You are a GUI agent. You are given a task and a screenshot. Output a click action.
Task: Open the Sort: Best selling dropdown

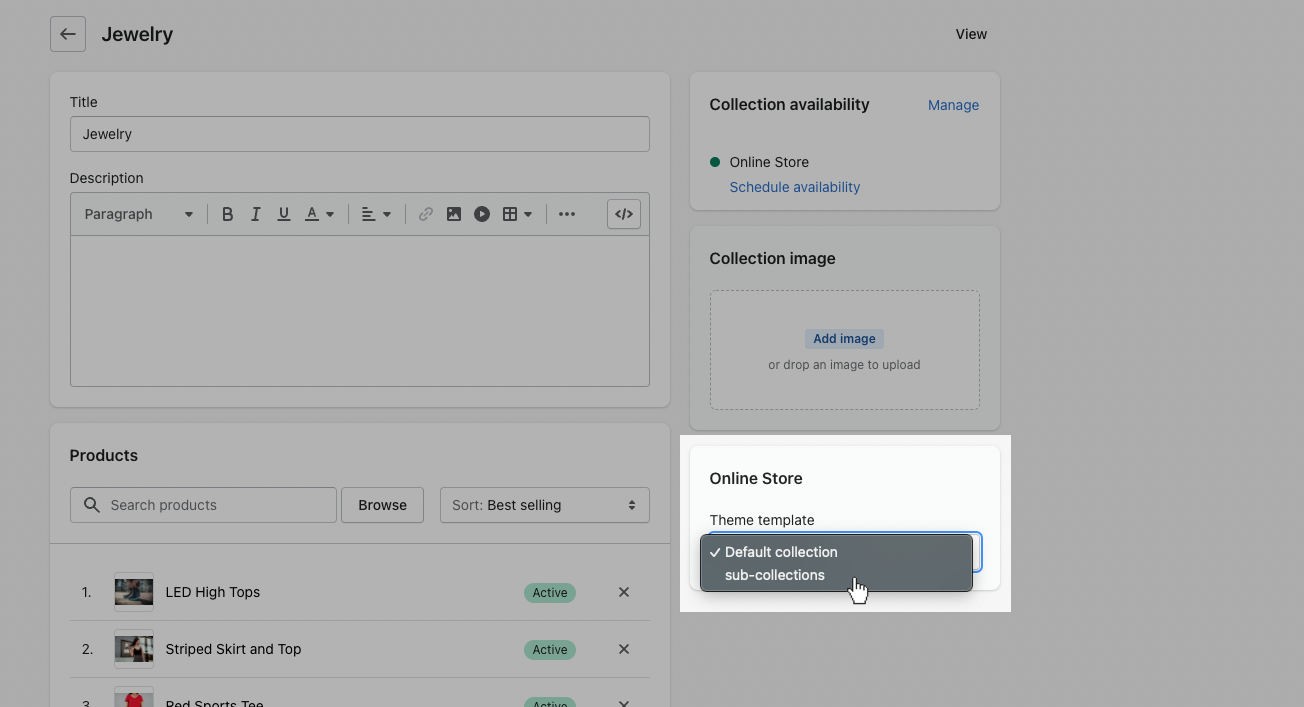(x=544, y=505)
